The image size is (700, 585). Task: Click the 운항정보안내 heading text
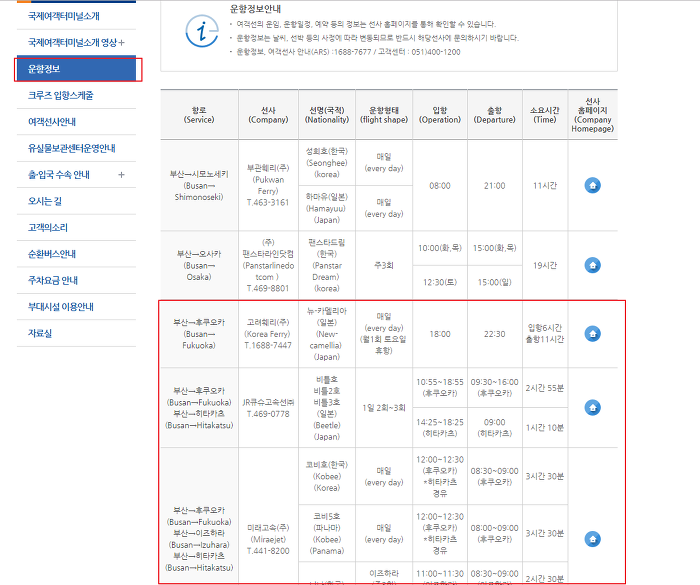click(x=255, y=8)
